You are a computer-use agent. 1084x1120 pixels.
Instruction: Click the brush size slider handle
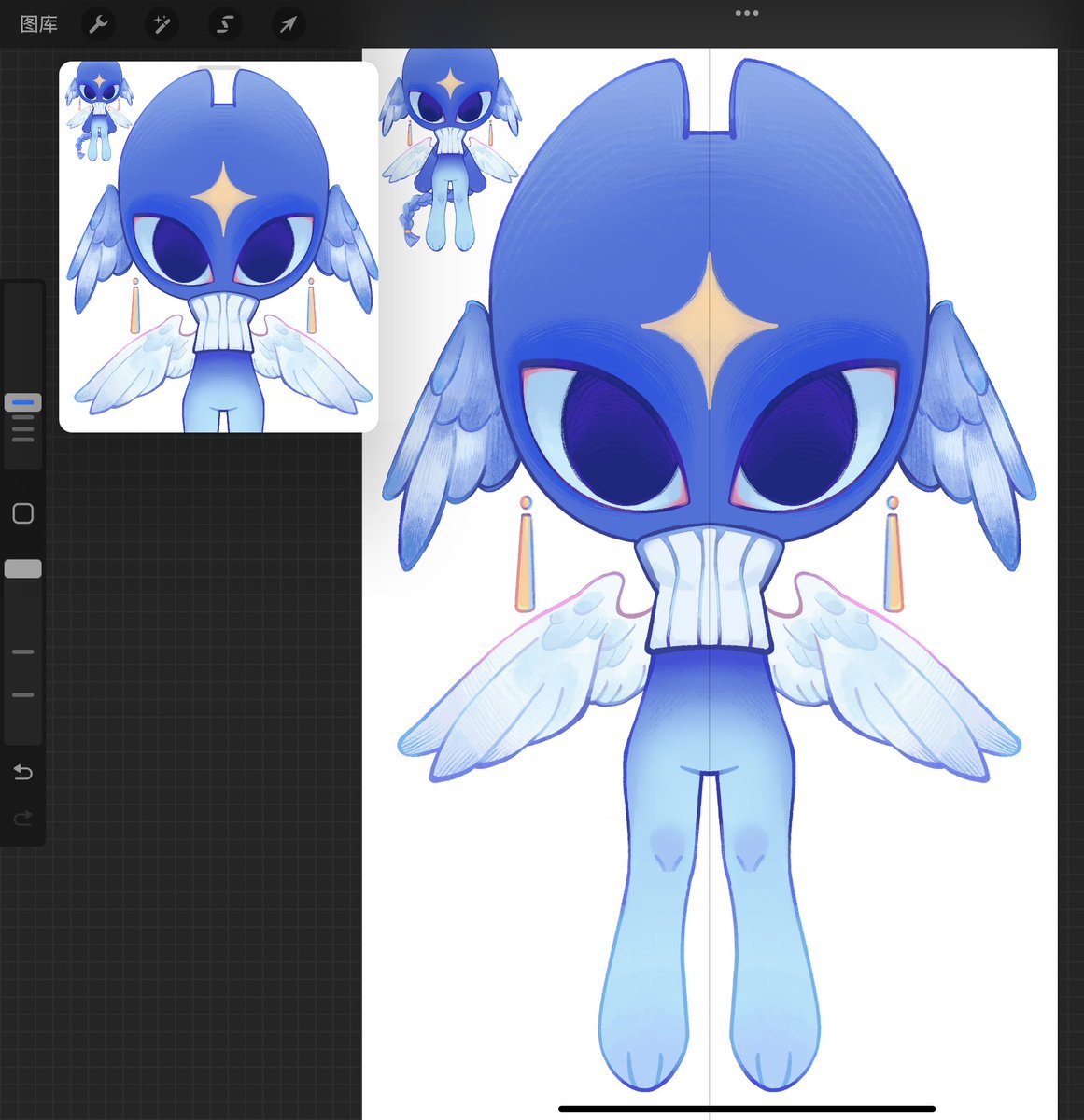click(23, 402)
